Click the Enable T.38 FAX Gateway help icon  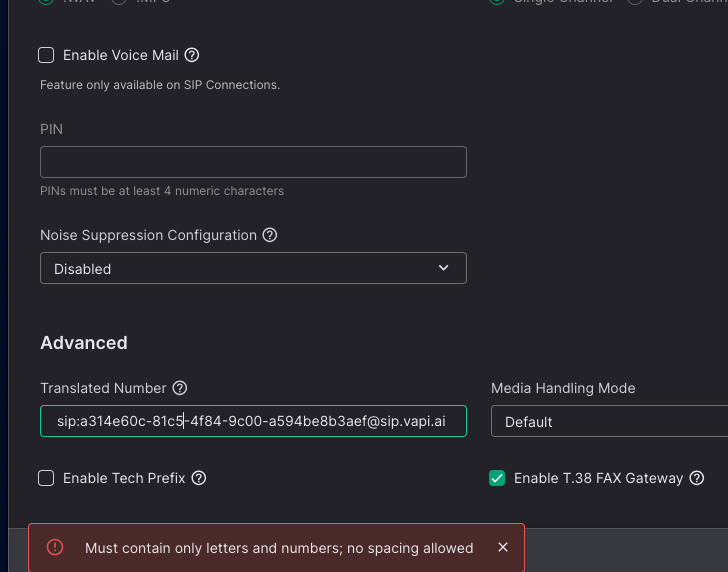pos(697,478)
